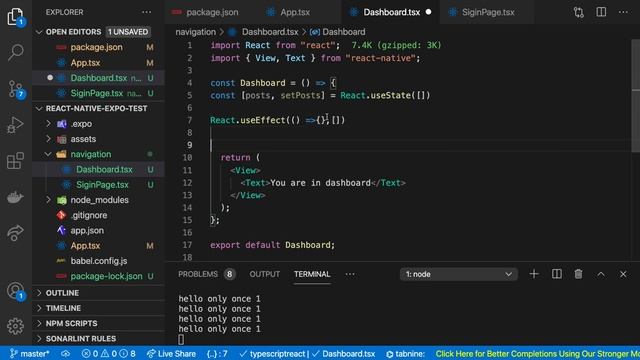Split the terminal panel
The width and height of the screenshot is (640, 360).
[x=556, y=274]
